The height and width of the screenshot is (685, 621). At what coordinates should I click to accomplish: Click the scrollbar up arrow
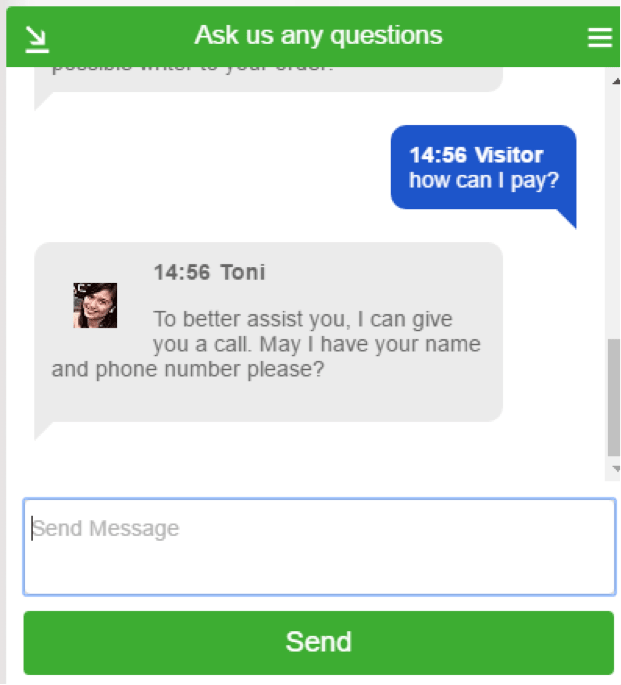click(616, 81)
